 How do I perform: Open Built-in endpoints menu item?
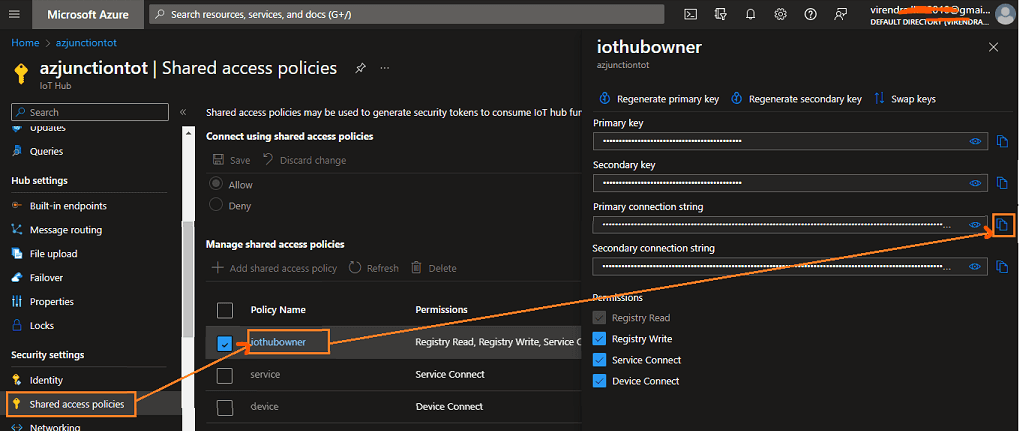click(x=68, y=205)
